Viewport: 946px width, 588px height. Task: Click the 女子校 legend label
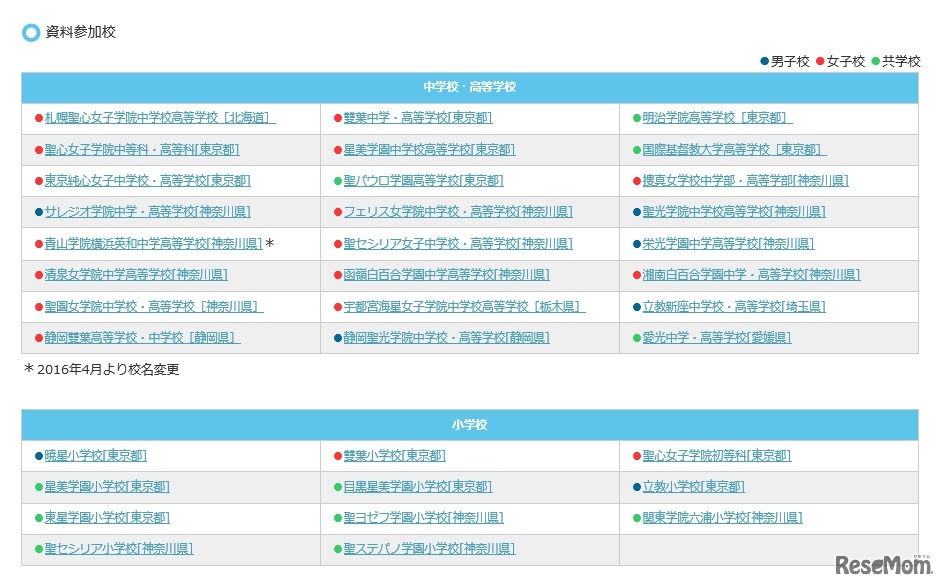846,62
